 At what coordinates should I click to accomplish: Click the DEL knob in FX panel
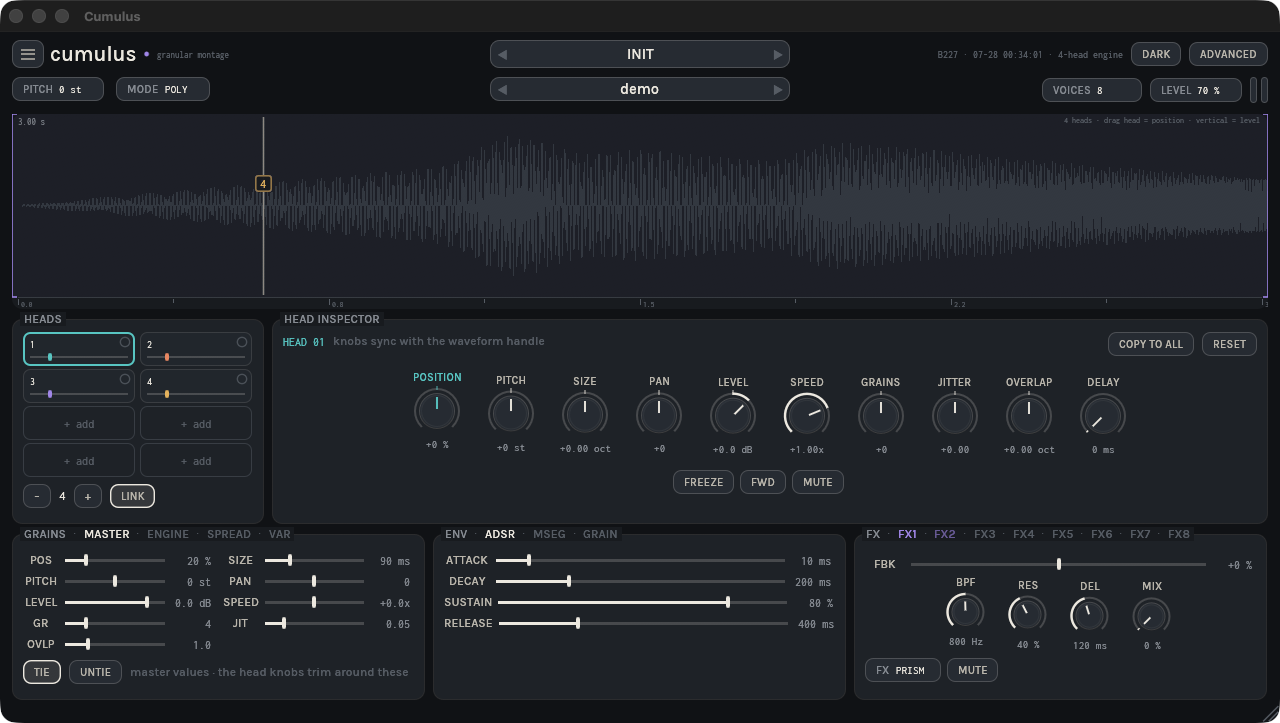pos(1089,615)
